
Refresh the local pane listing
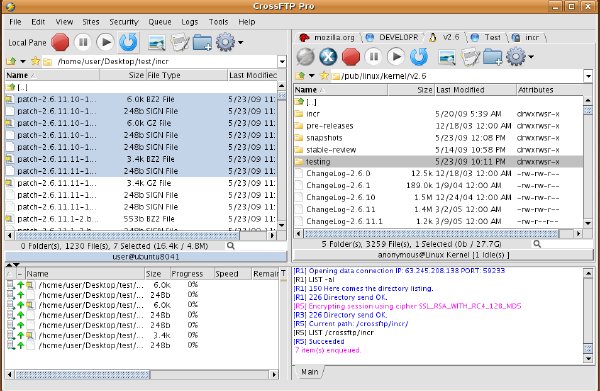pyautogui.click(x=128, y=42)
